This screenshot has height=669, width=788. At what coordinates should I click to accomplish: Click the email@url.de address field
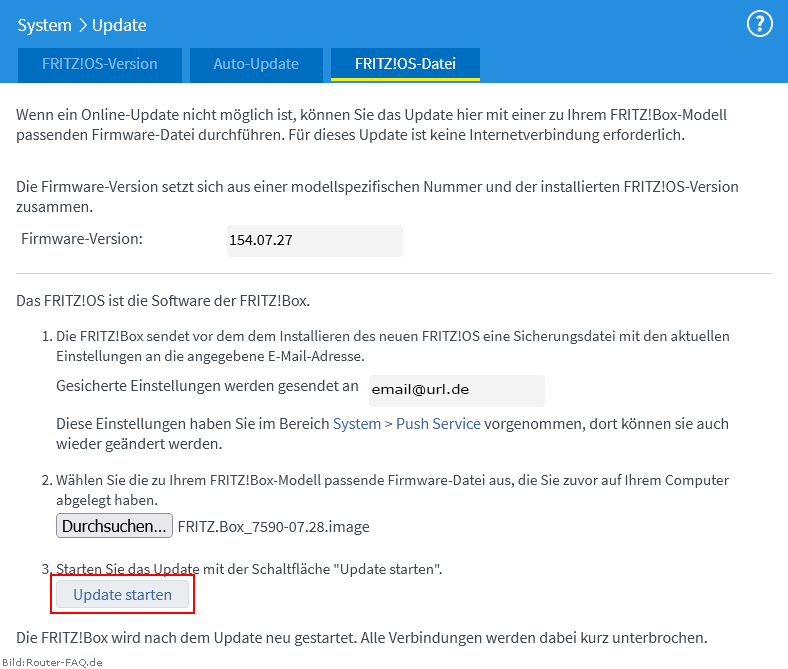pyautogui.click(x=456, y=390)
